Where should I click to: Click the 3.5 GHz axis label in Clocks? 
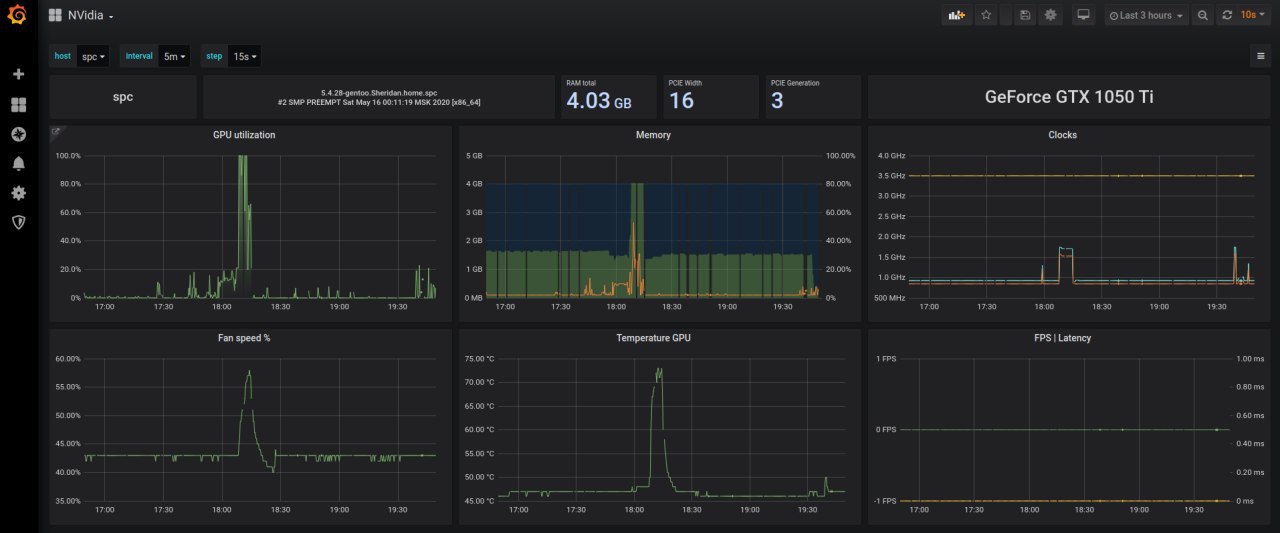click(x=891, y=176)
